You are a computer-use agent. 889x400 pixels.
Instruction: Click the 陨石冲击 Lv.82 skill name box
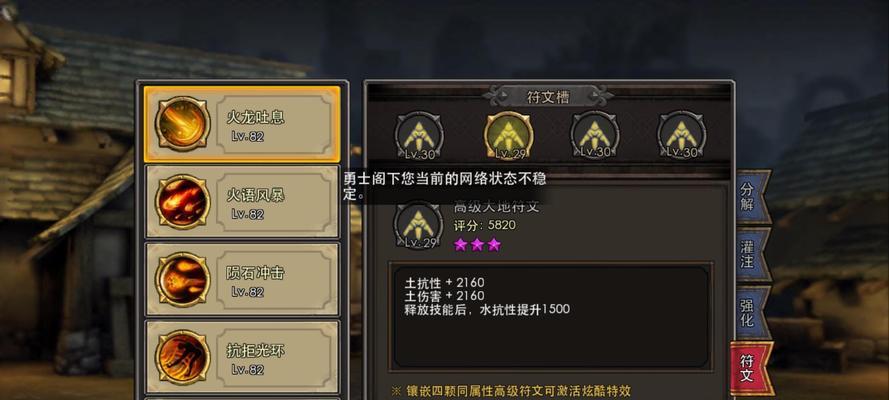[274, 280]
